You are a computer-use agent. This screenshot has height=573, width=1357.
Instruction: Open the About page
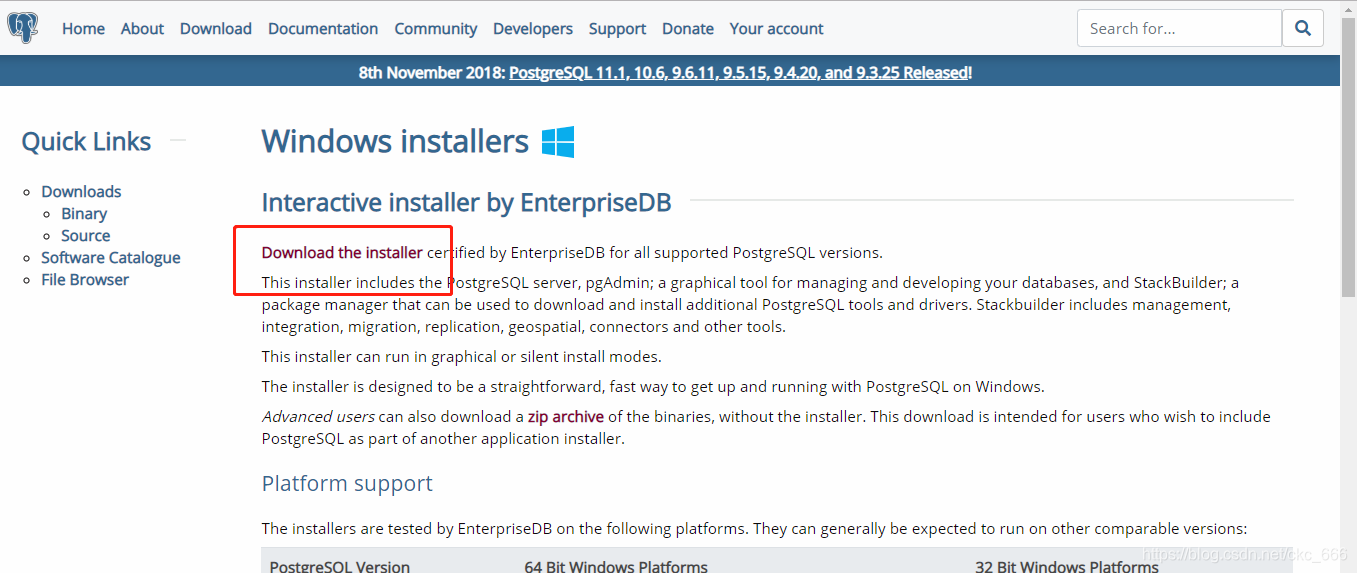coord(142,29)
